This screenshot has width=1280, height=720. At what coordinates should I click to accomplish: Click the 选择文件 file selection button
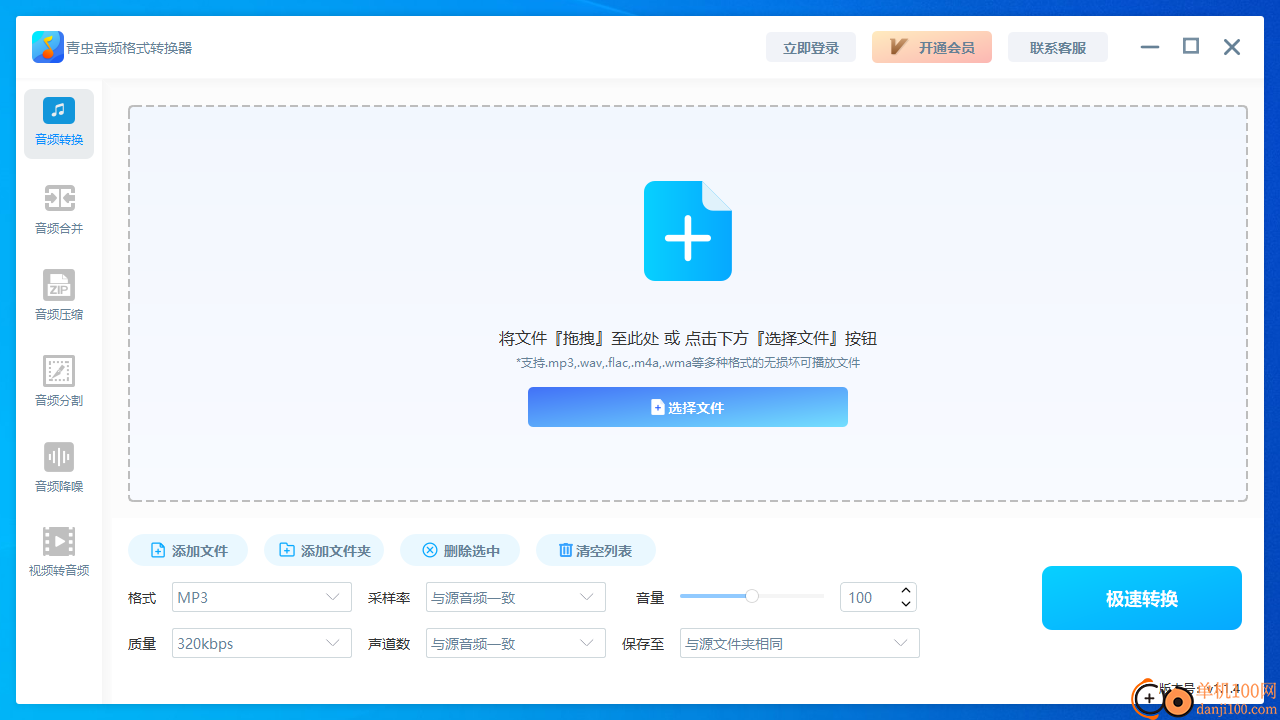(x=687, y=407)
